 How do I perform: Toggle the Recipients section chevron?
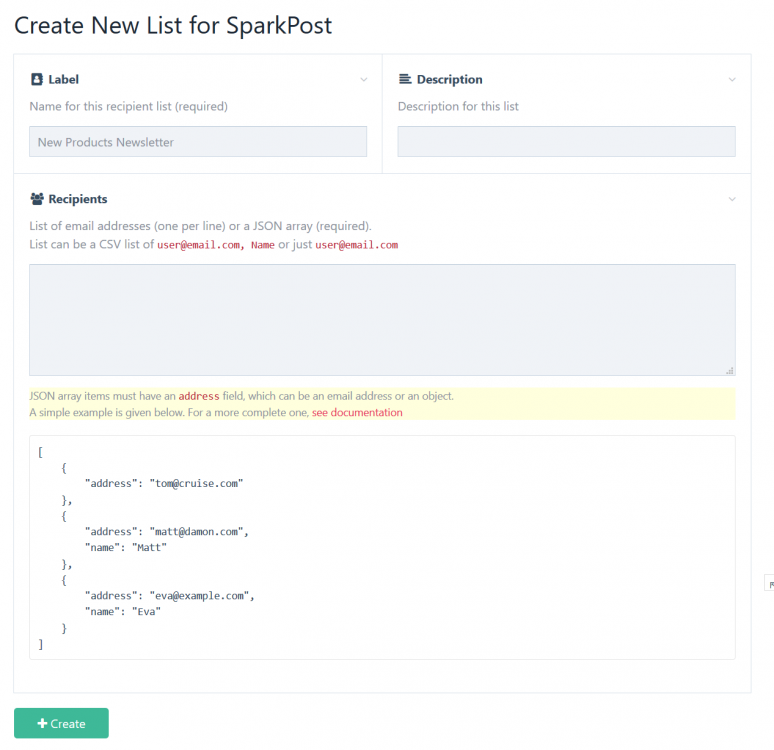[732, 200]
